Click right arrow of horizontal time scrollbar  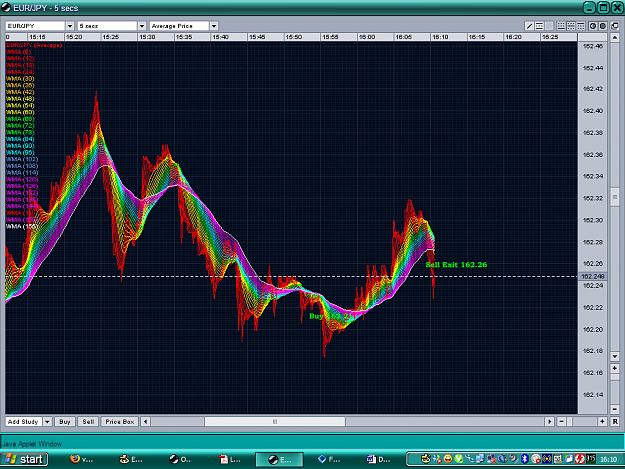tap(550, 421)
